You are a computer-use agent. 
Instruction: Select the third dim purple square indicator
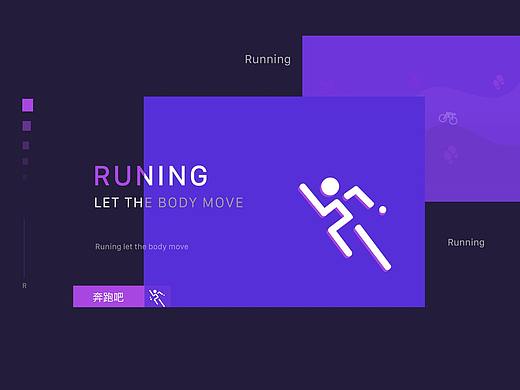26,145
